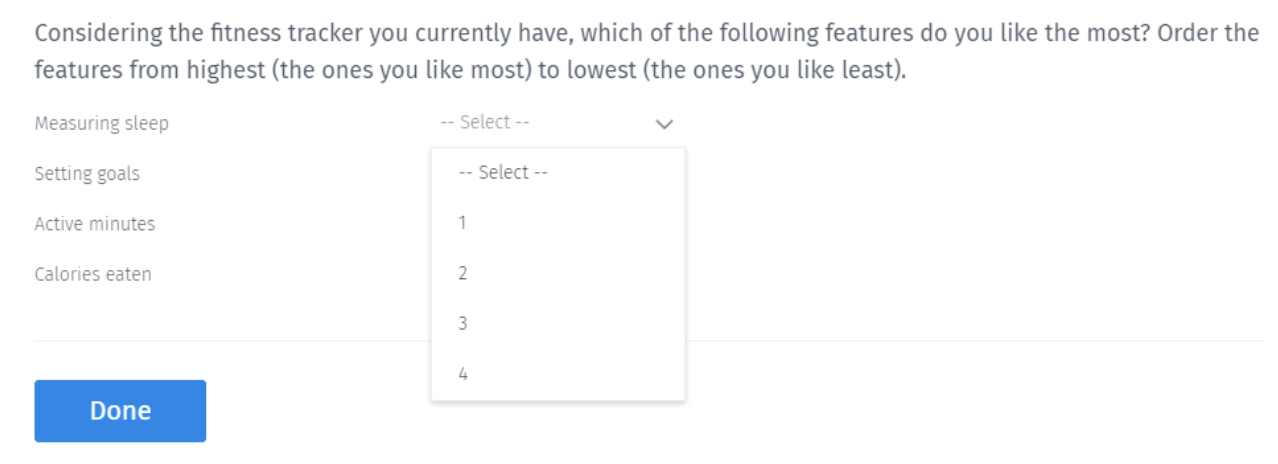Screen dimensions: 1278x464
Task: Click the 'Active minutes' feature label
Action: click(95, 224)
